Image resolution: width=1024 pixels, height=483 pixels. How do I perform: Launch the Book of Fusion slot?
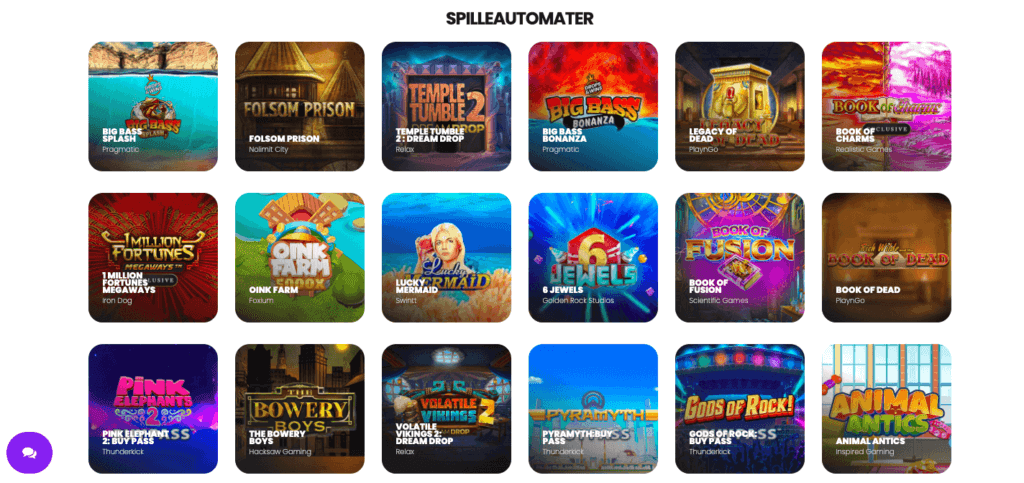(x=740, y=257)
